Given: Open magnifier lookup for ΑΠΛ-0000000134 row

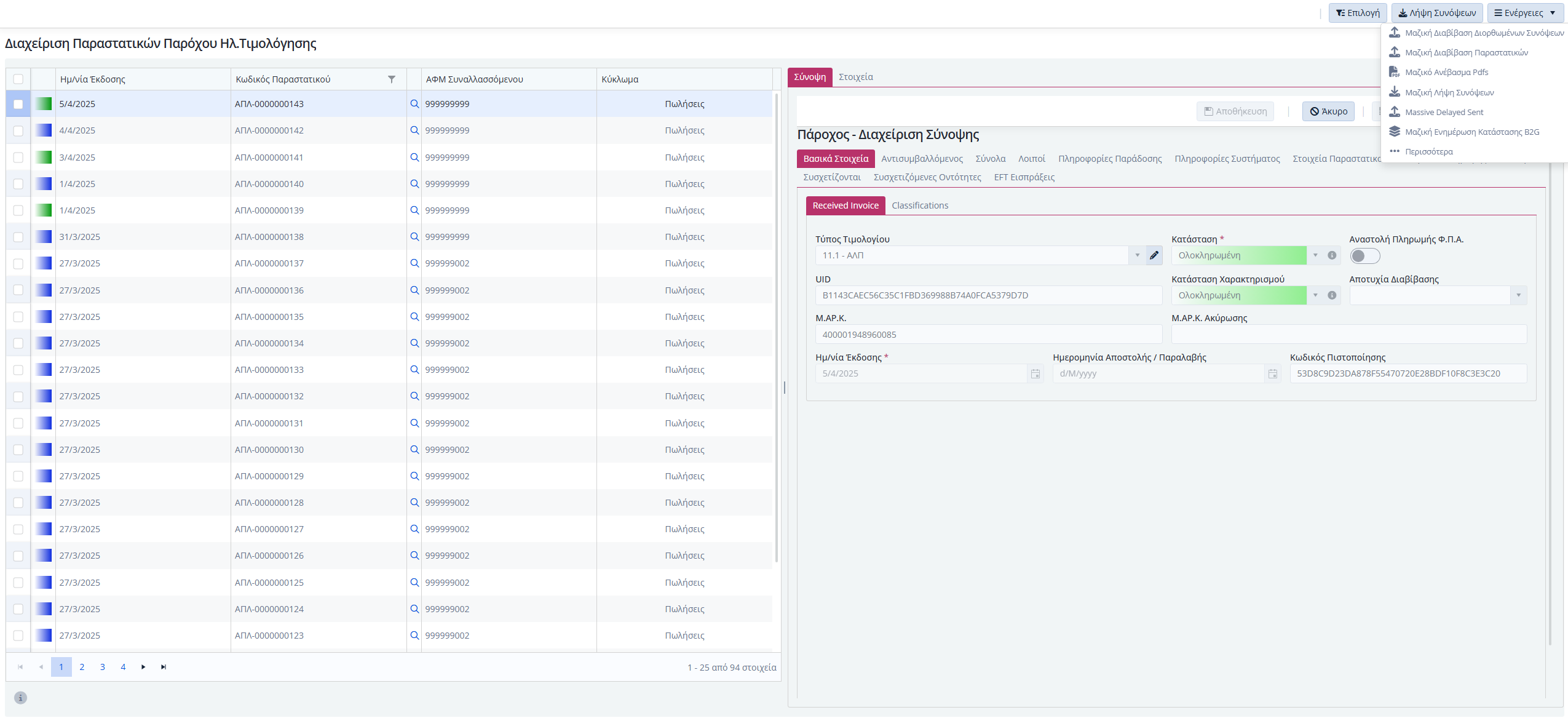Looking at the screenshot, I should 414,343.
